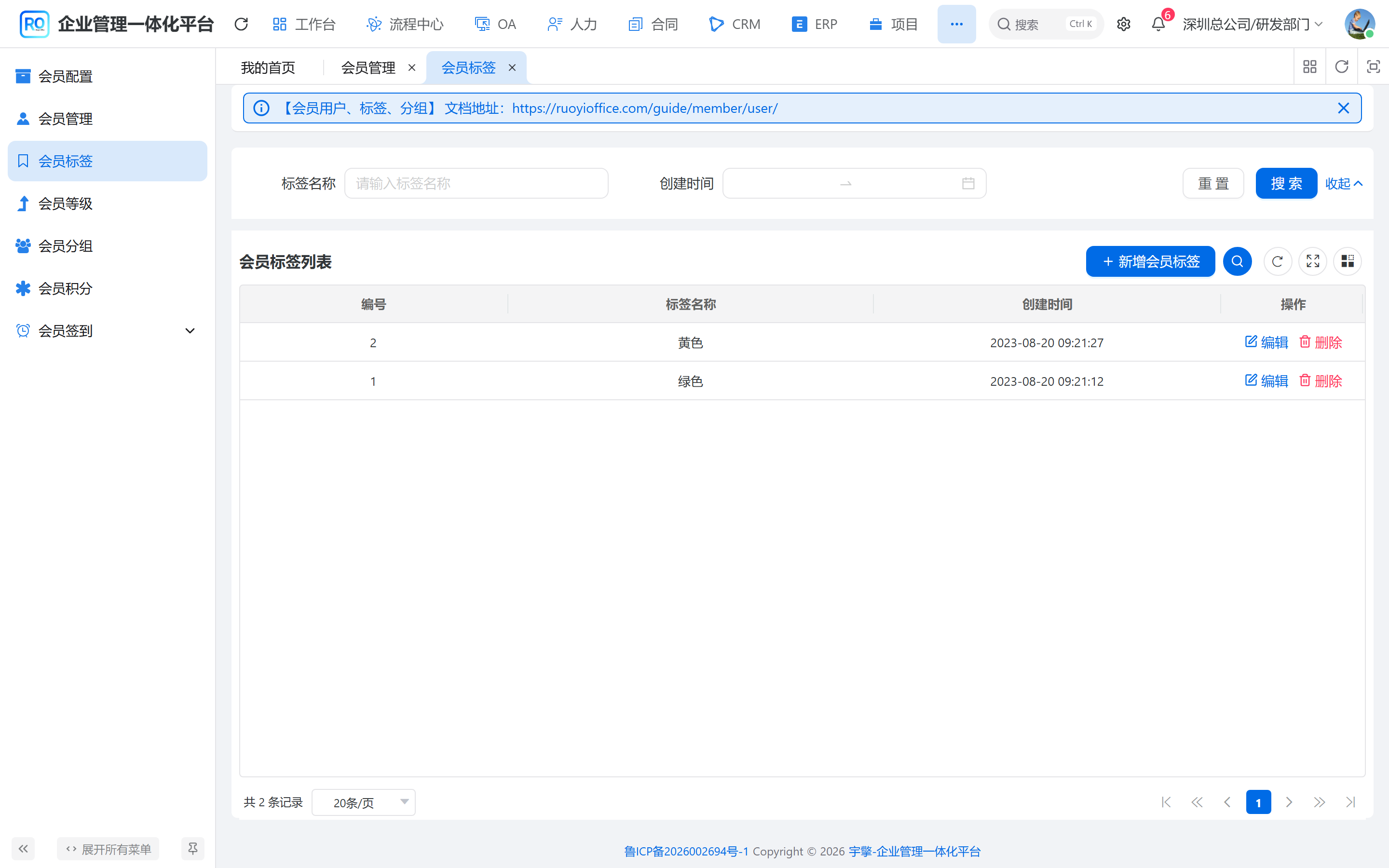
Task: Refresh the current tab page icon
Action: coord(1341,67)
